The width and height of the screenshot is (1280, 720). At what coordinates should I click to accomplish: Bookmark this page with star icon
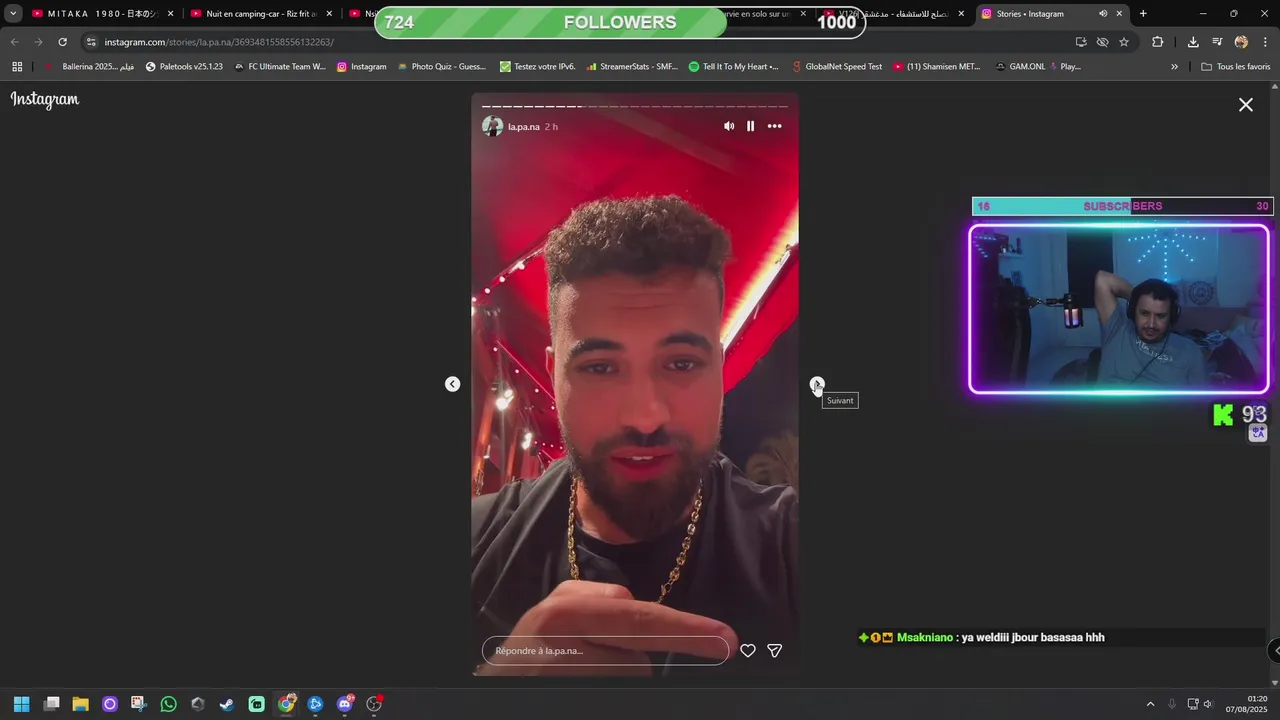(x=1124, y=42)
